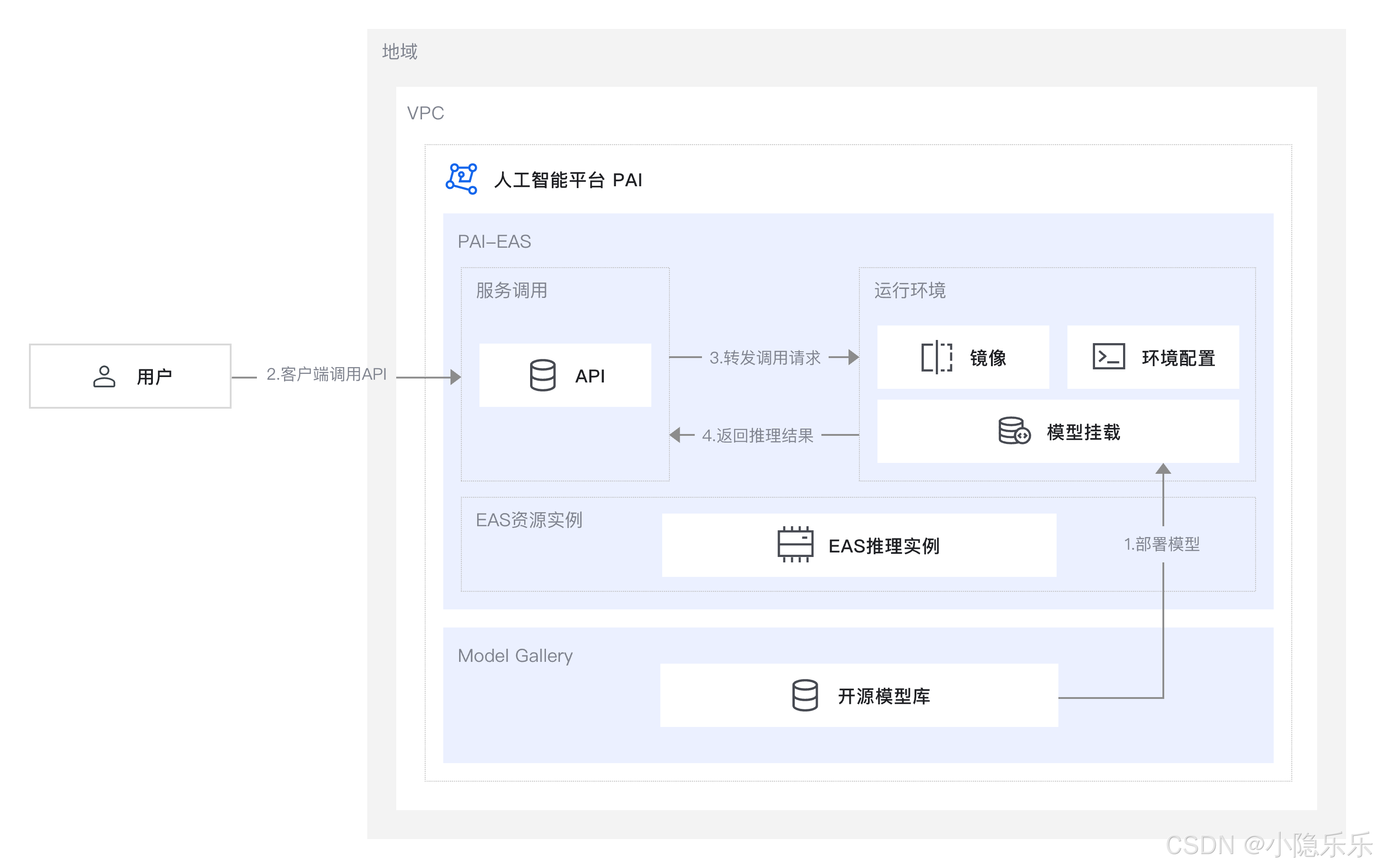
Task: Click the 模型挂载 database icon
Action: (x=1014, y=431)
